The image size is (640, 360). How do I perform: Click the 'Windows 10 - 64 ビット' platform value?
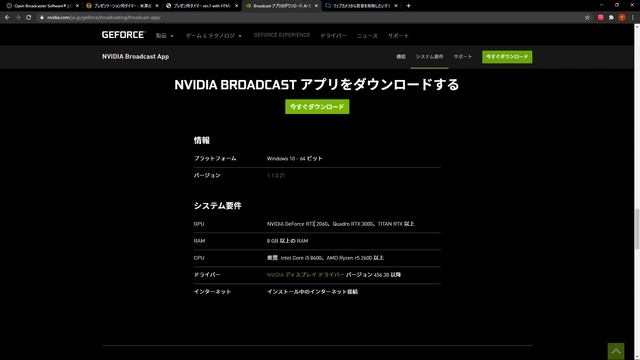tap(295, 158)
